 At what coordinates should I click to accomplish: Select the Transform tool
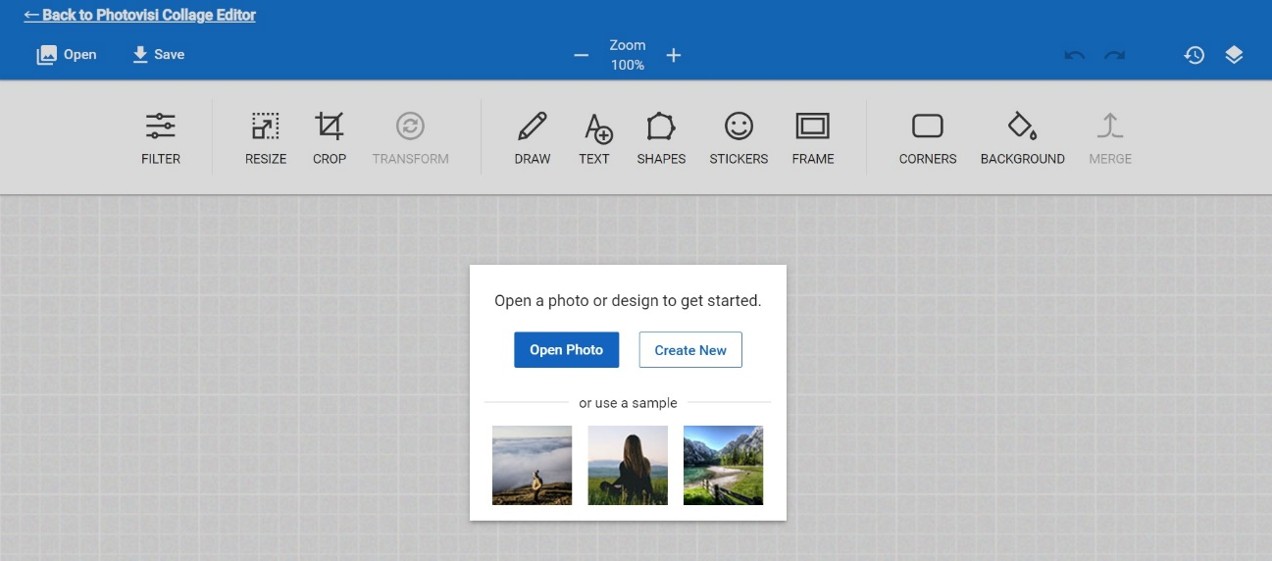point(410,138)
